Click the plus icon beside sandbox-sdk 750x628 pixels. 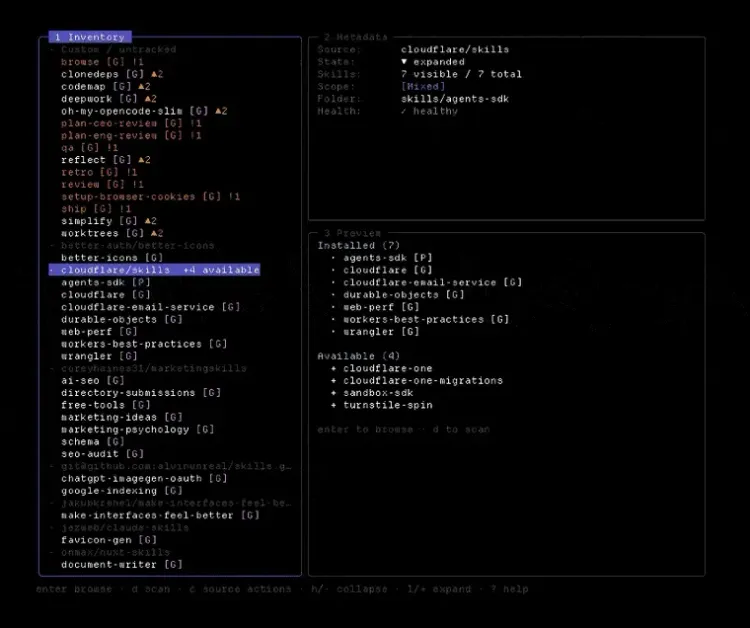pyautogui.click(x=333, y=393)
